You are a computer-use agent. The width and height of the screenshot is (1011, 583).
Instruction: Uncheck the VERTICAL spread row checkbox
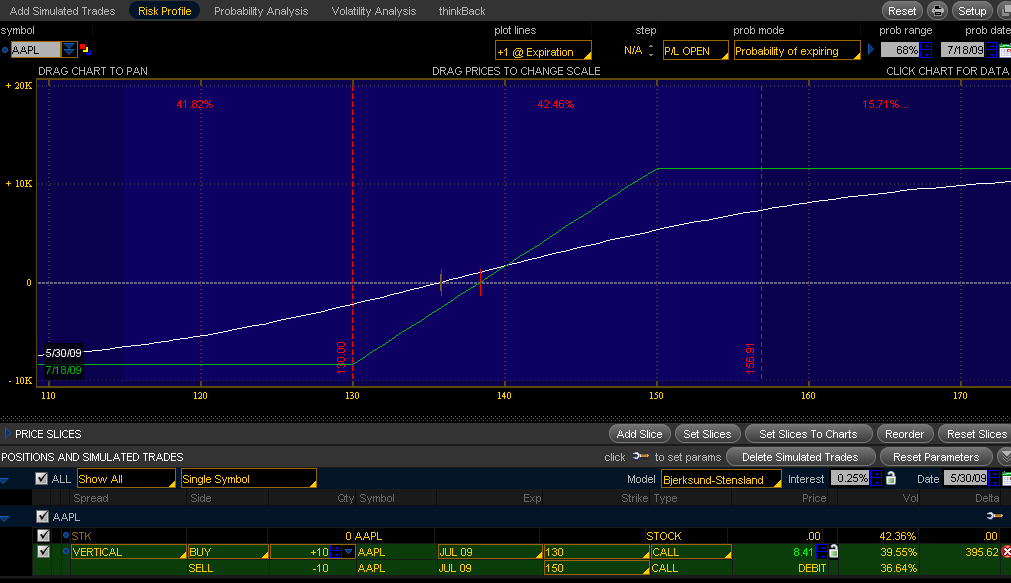pos(43,551)
